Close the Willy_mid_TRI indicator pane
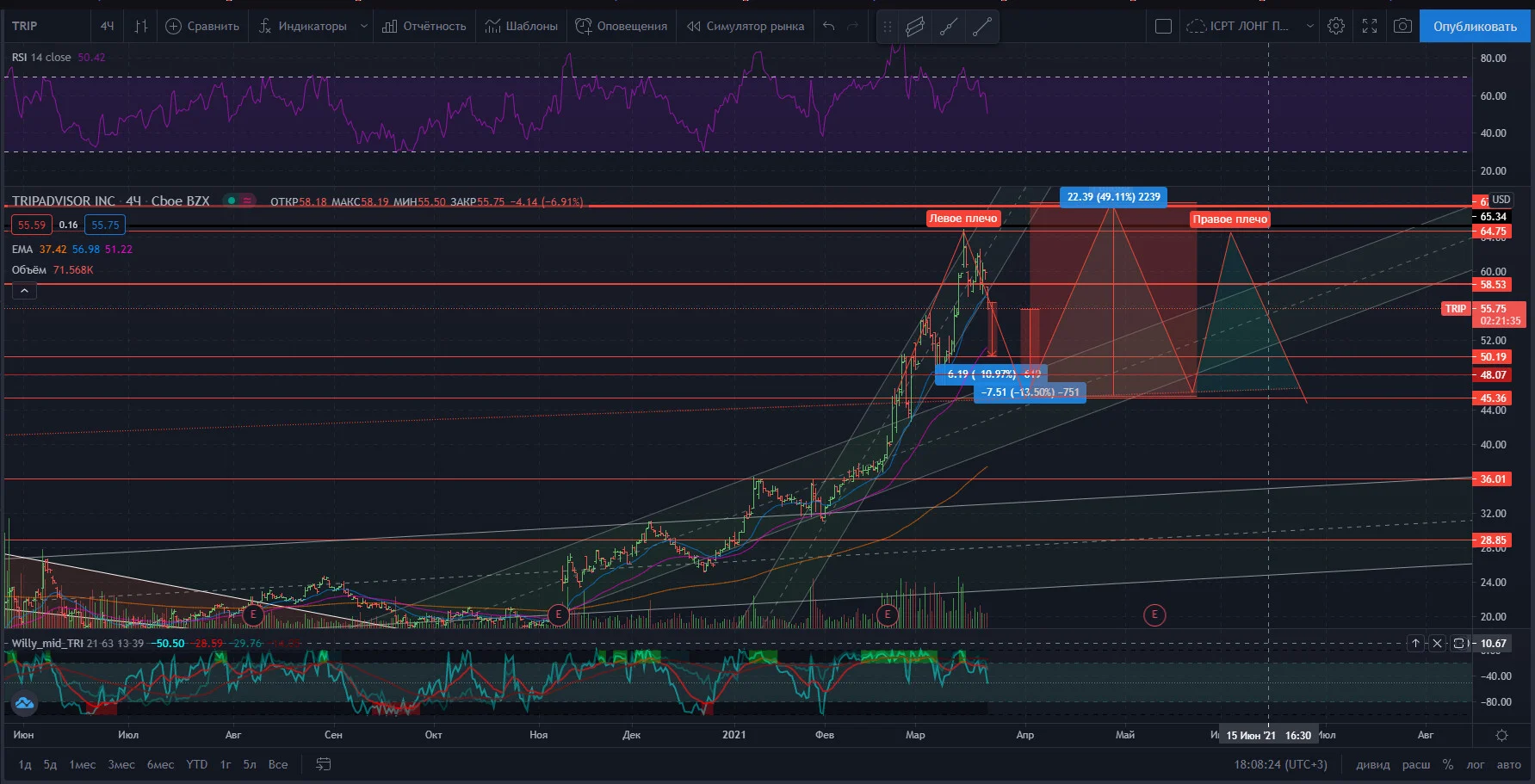1535x784 pixels. pyautogui.click(x=1437, y=643)
